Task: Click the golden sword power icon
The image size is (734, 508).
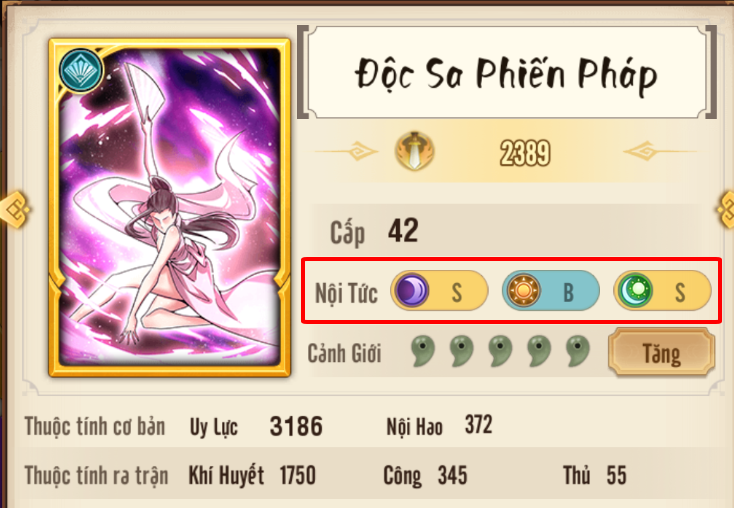Action: click(414, 151)
